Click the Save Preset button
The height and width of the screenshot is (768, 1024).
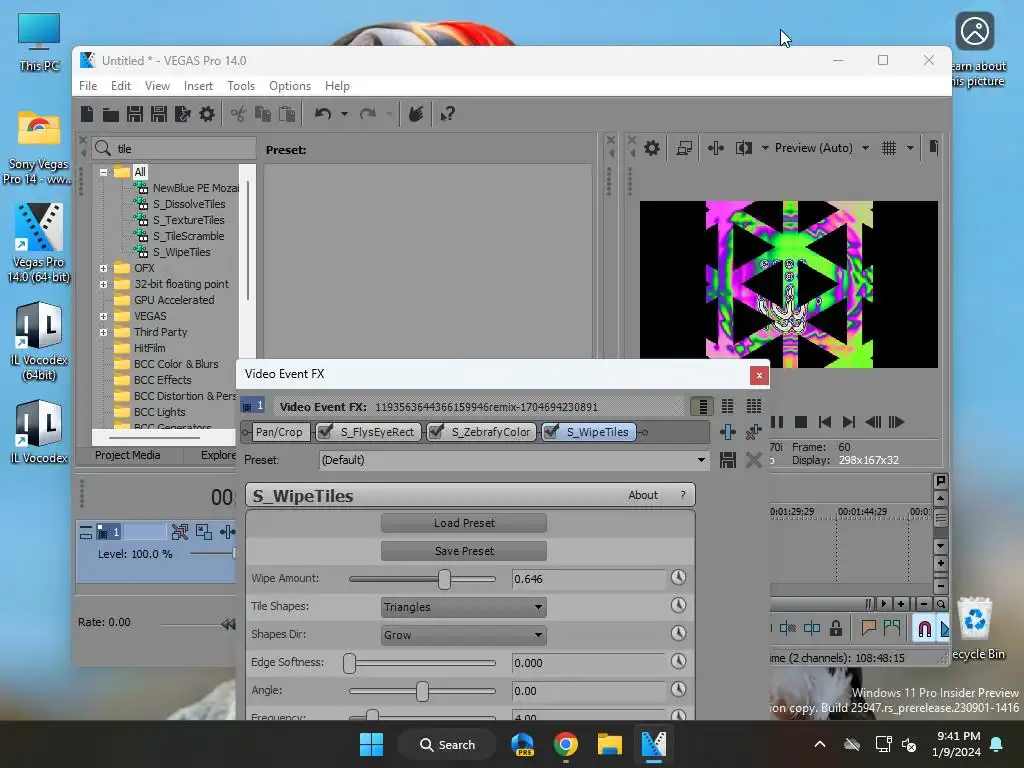pos(464,551)
